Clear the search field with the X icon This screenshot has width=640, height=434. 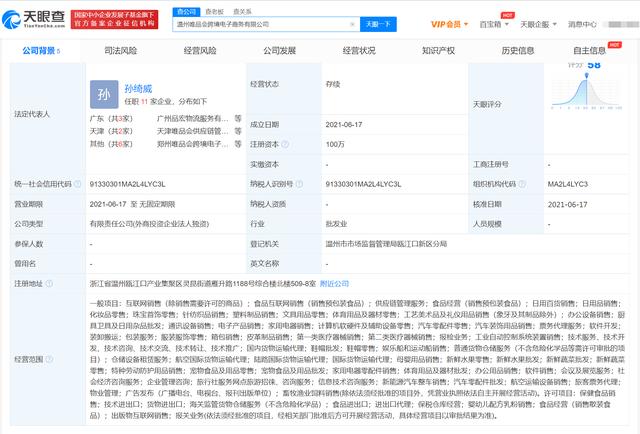coord(352,24)
